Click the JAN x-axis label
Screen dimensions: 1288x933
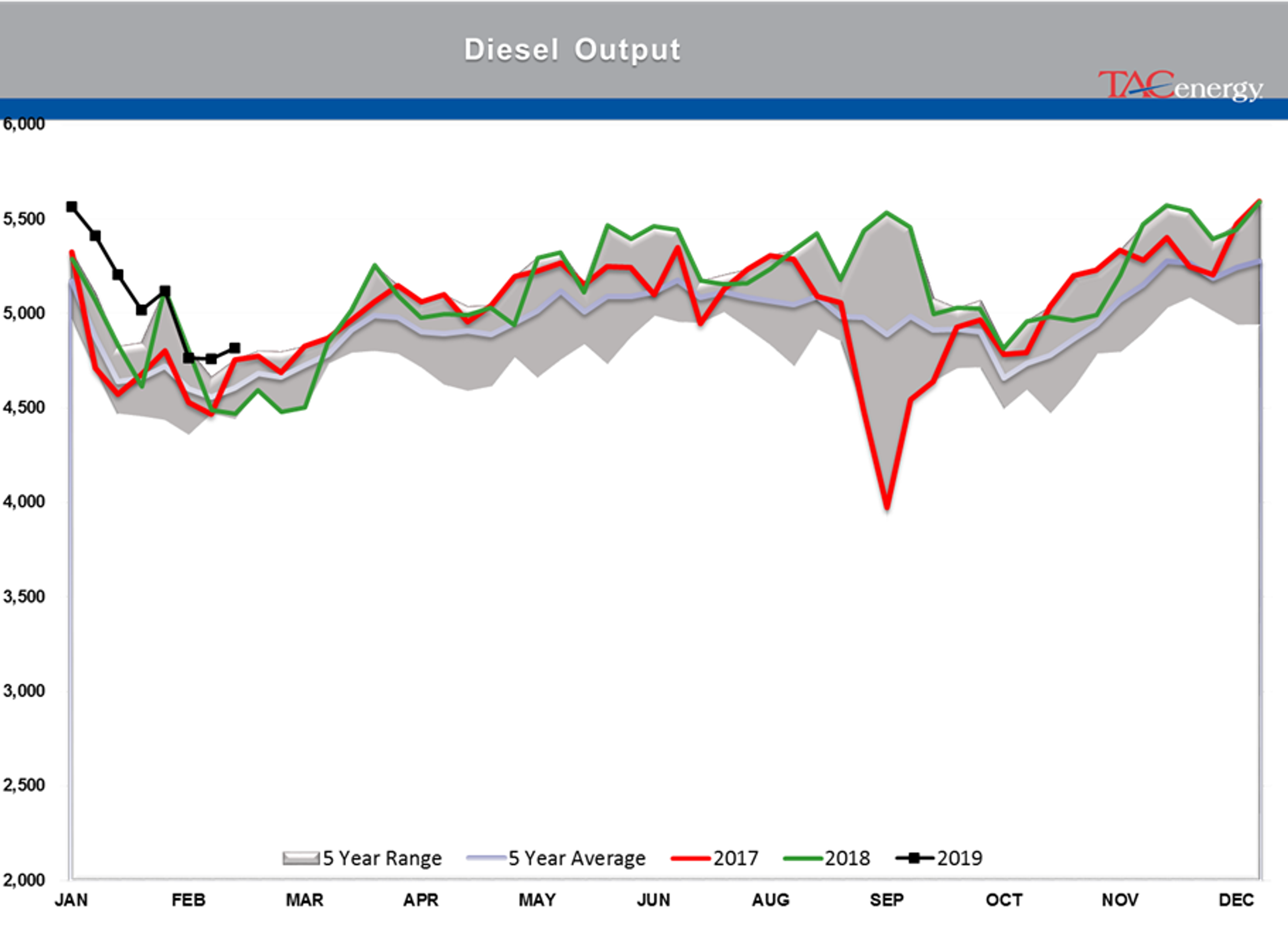(71, 901)
